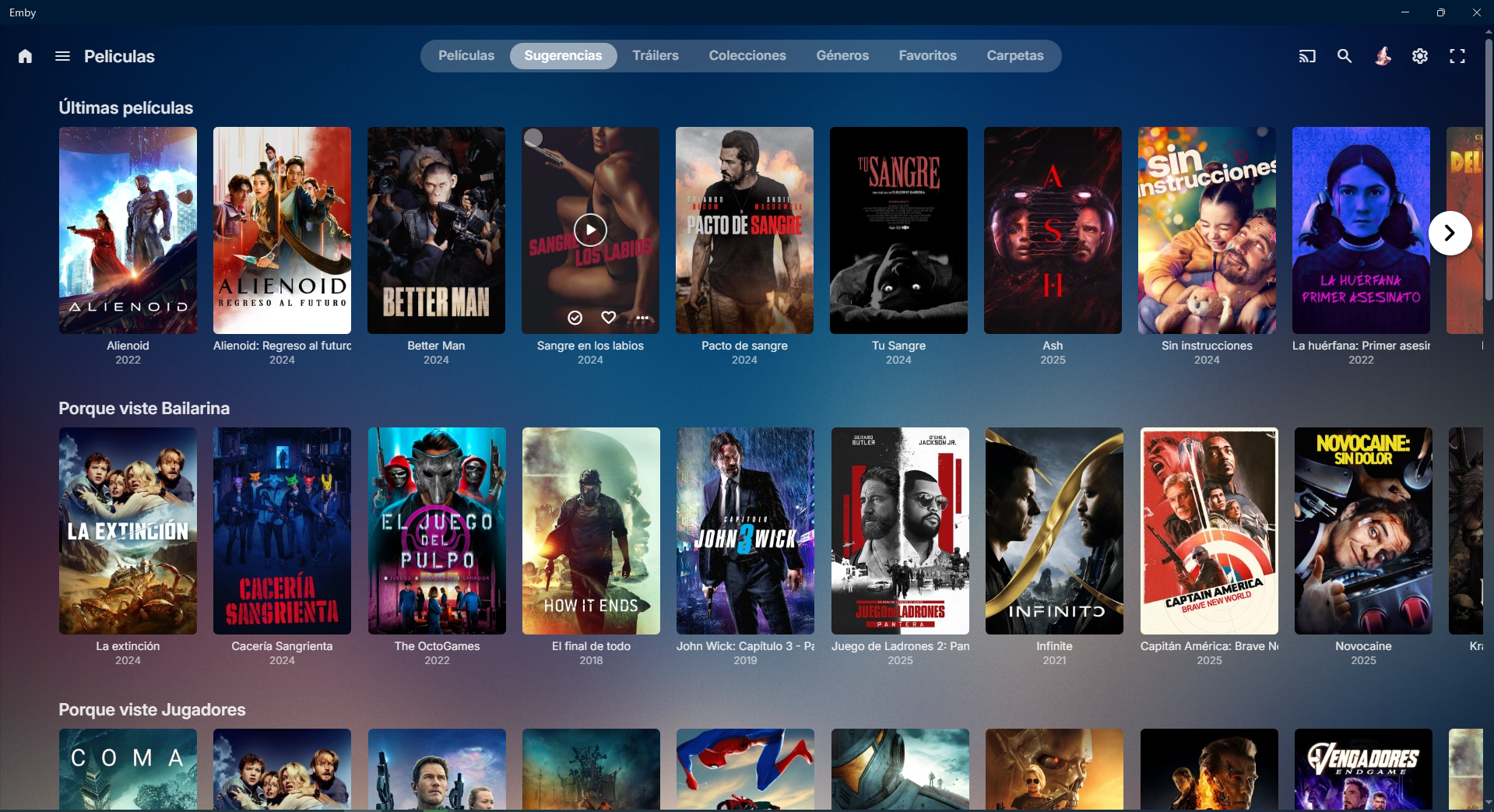The image size is (1494, 812).
Task: Open El final de todo poster
Action: tap(591, 531)
